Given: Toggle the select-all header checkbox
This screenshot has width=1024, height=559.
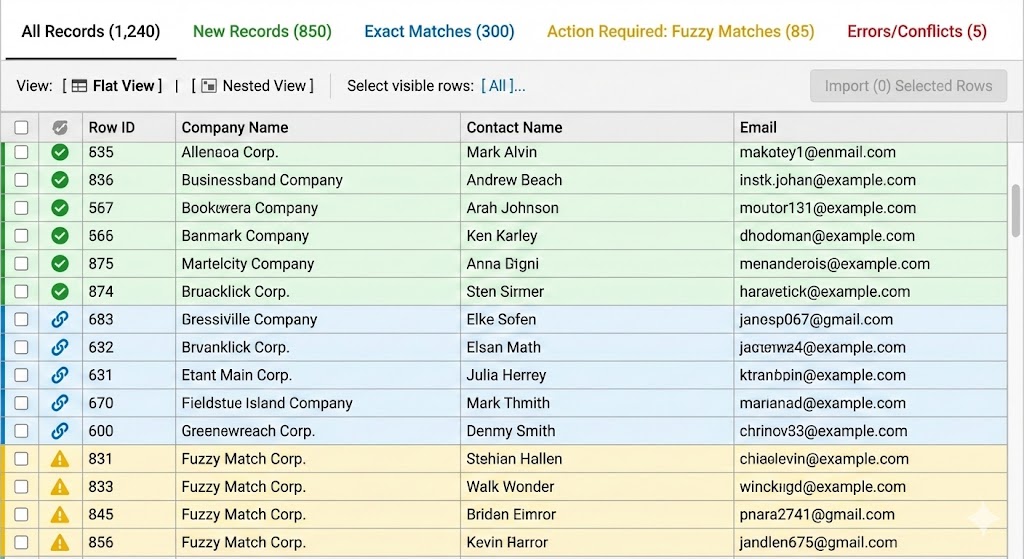Looking at the screenshot, I should point(21,127).
